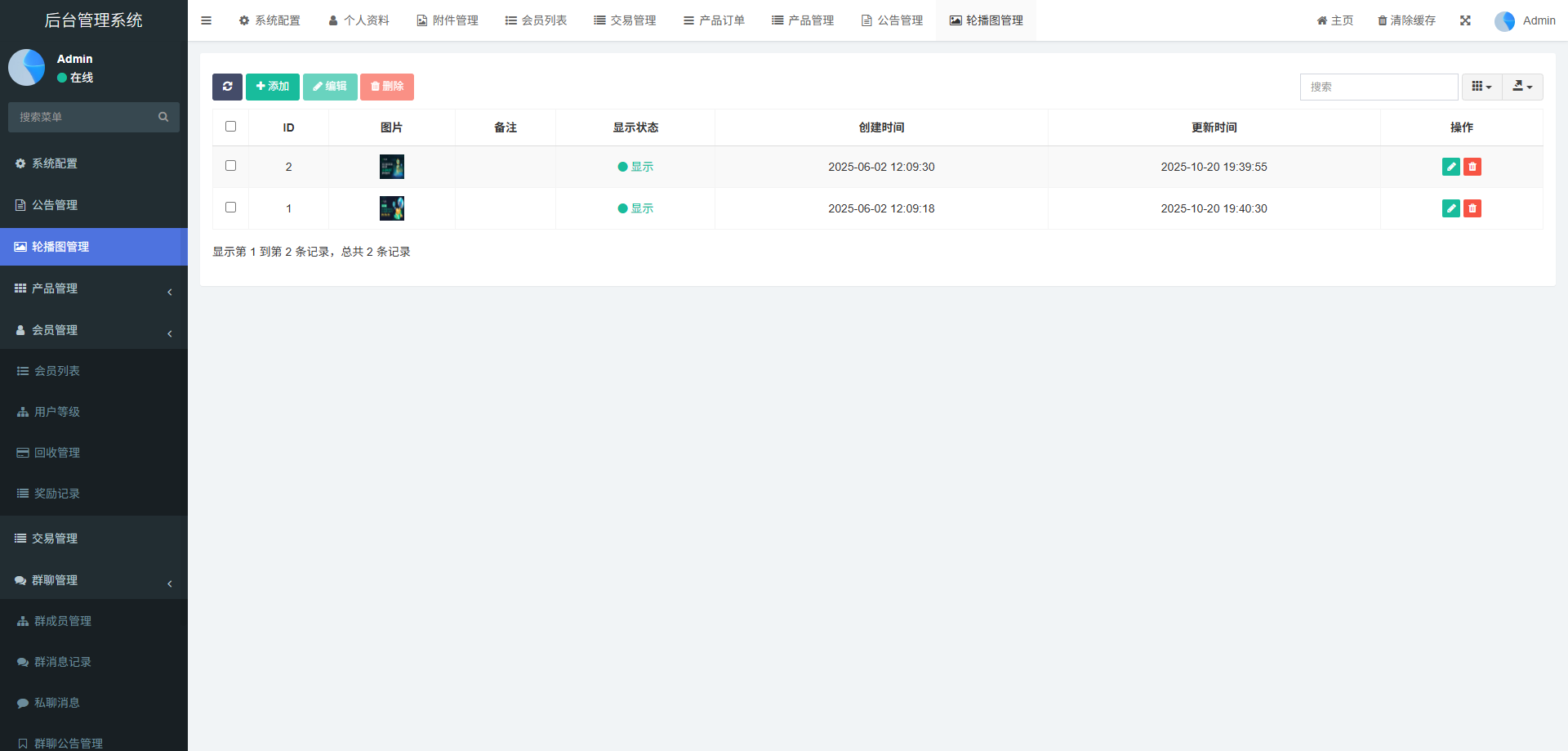Click 清除缓存 in the top bar
The height and width of the screenshot is (751, 1568).
pos(1406,20)
